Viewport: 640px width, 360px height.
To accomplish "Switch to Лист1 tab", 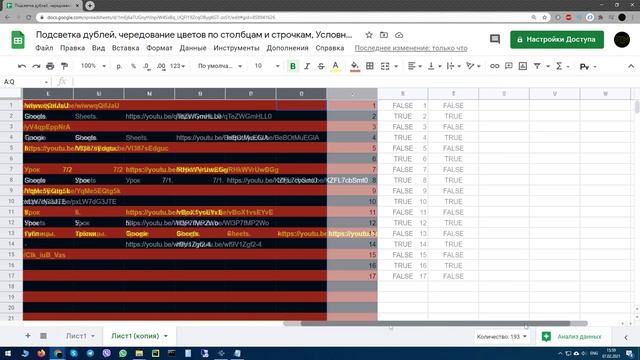I will (76, 336).
